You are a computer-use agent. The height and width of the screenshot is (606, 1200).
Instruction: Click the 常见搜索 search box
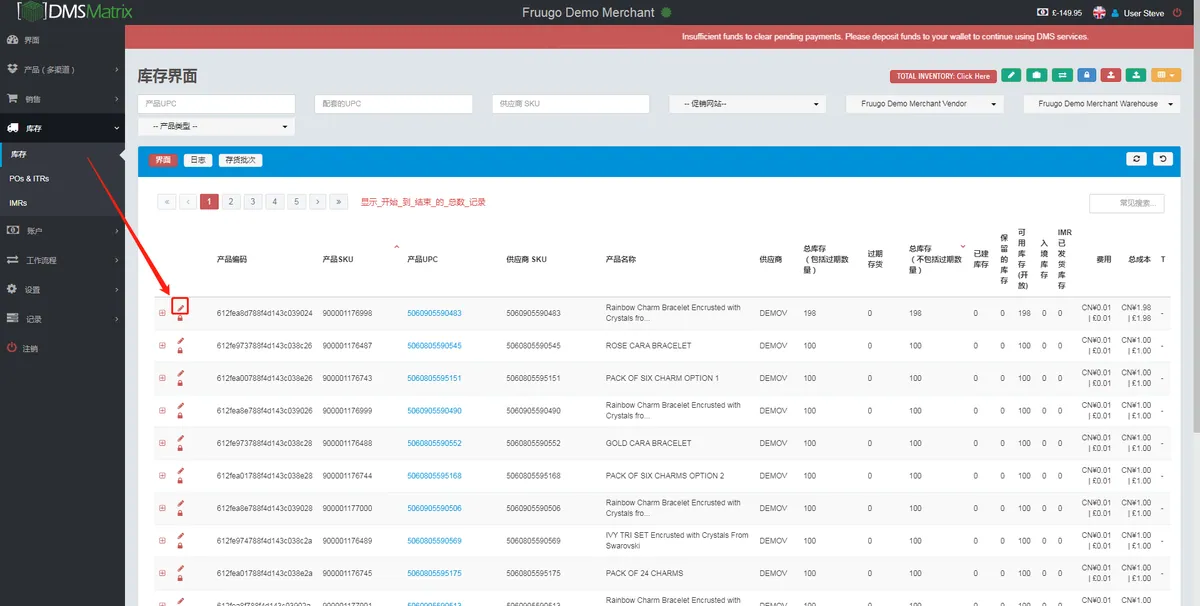coord(1127,203)
